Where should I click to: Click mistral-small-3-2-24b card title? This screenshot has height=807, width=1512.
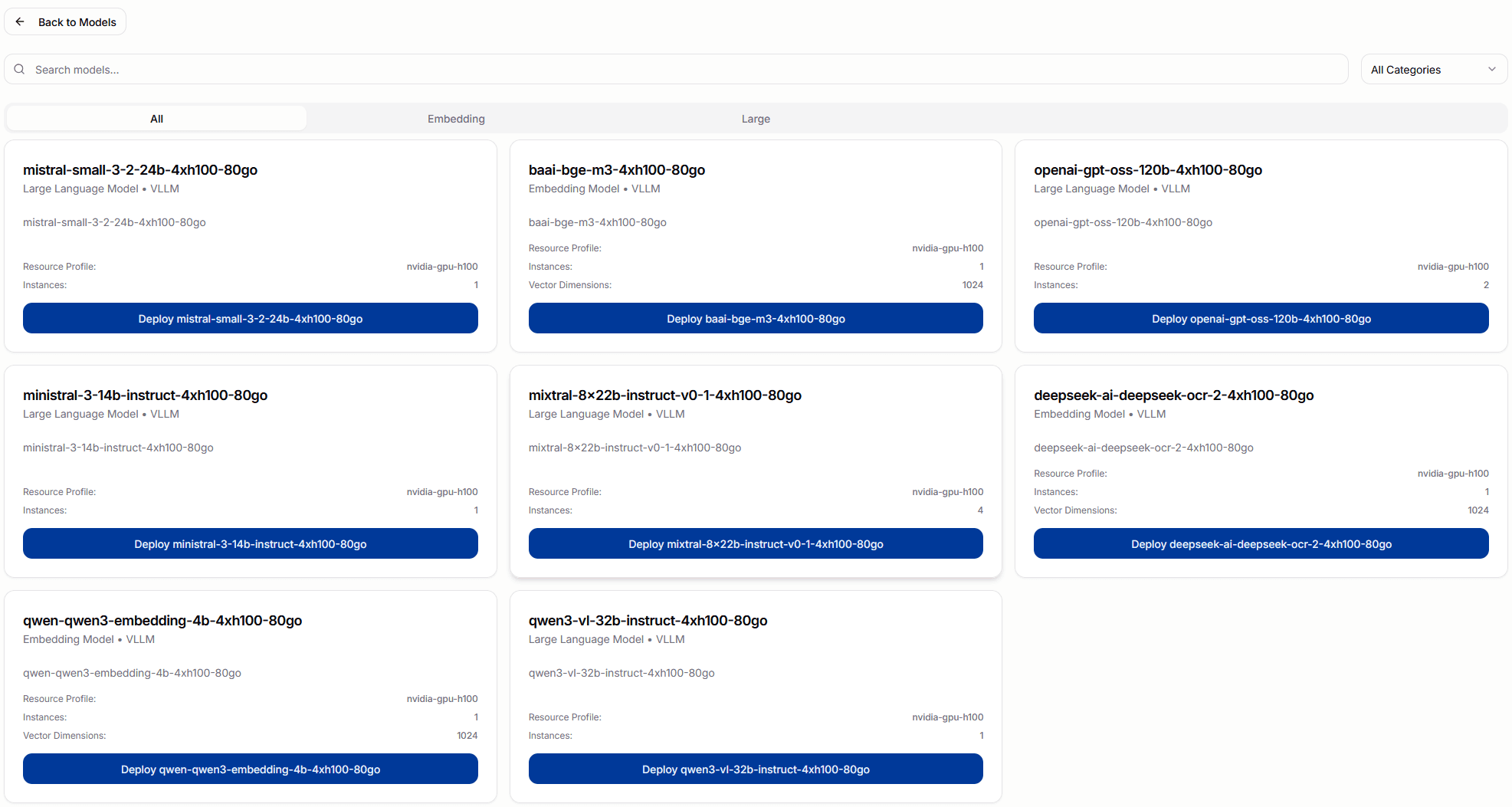[140, 170]
